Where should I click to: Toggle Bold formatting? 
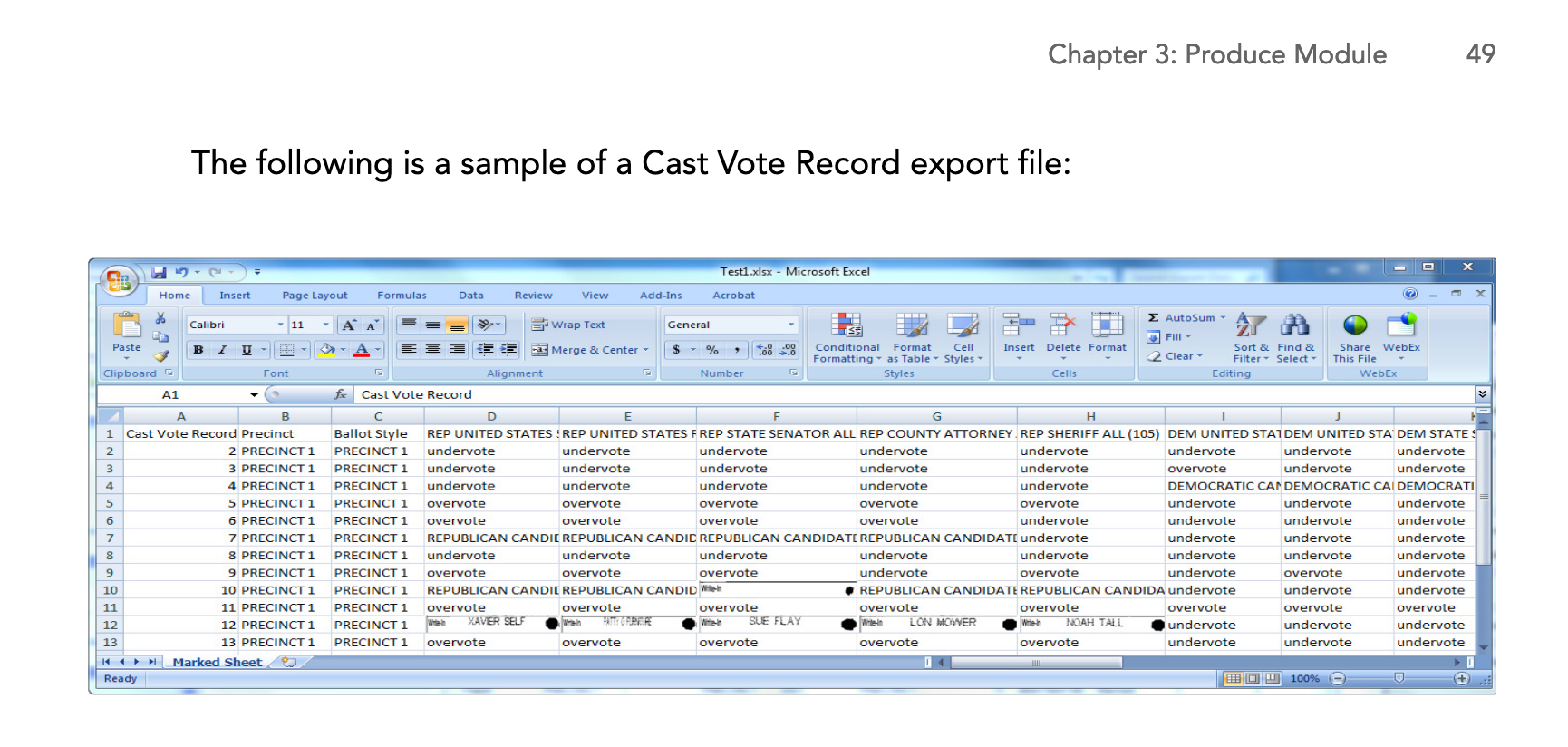click(198, 350)
